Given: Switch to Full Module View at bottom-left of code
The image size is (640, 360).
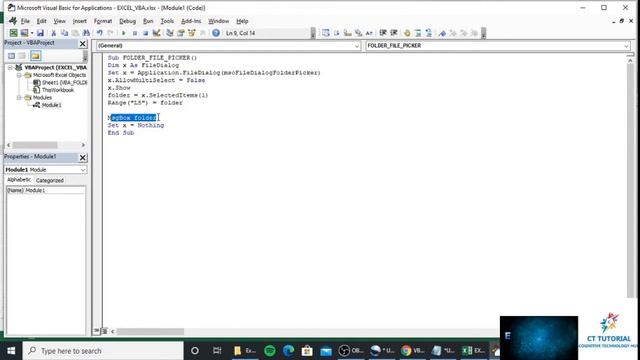Looking at the screenshot, I should point(104,331).
